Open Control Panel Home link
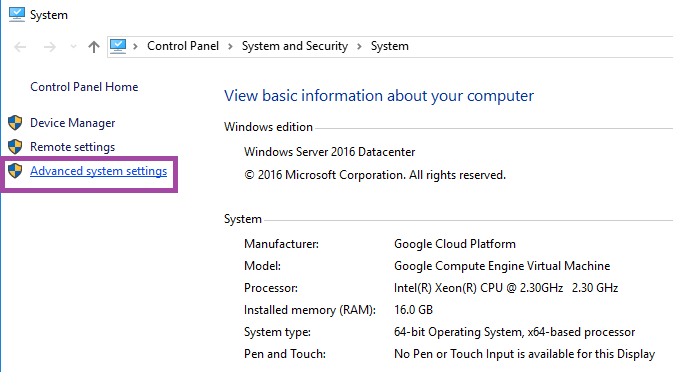The height and width of the screenshot is (372, 673). [84, 87]
